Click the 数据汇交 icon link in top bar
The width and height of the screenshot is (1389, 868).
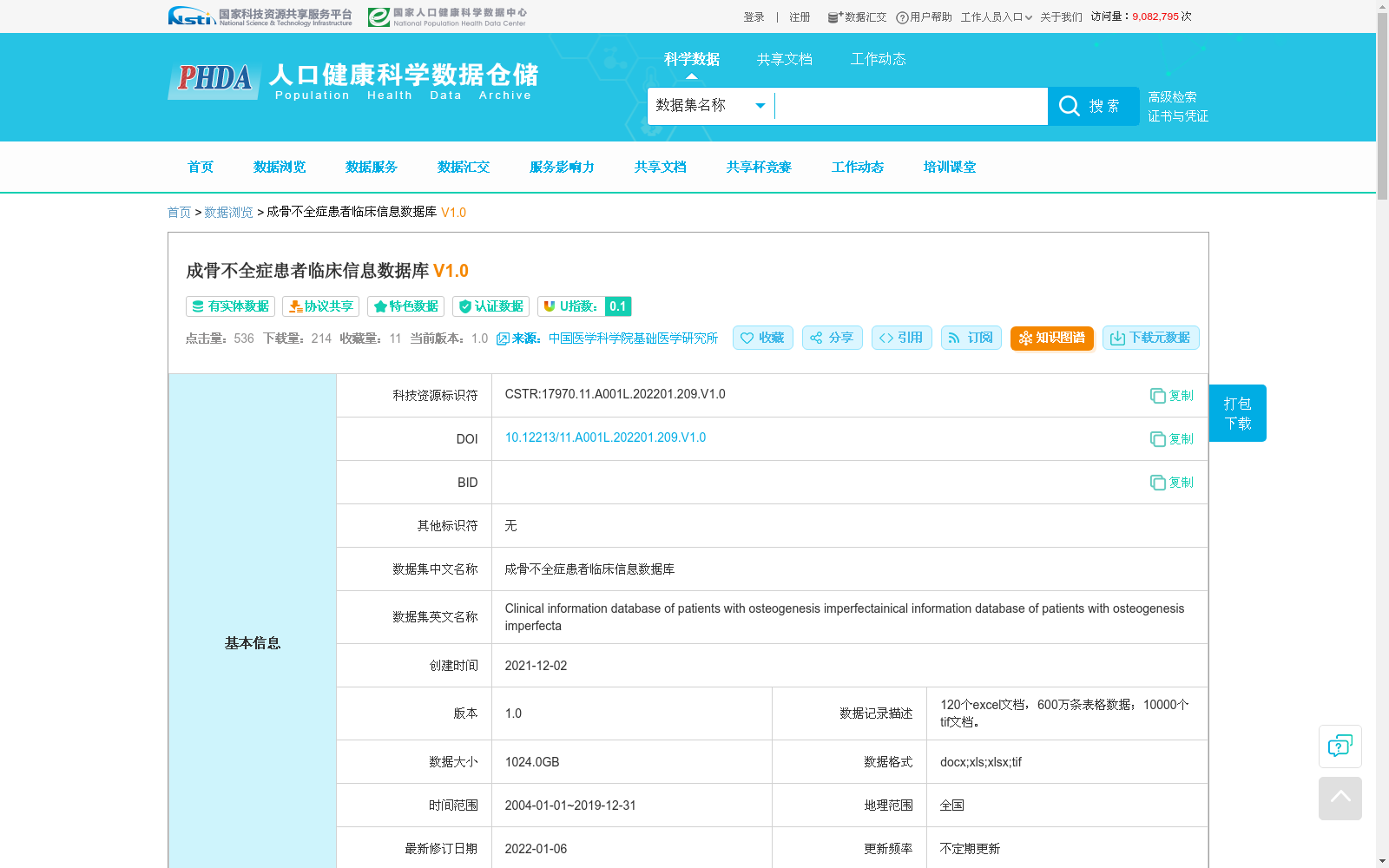tap(857, 17)
